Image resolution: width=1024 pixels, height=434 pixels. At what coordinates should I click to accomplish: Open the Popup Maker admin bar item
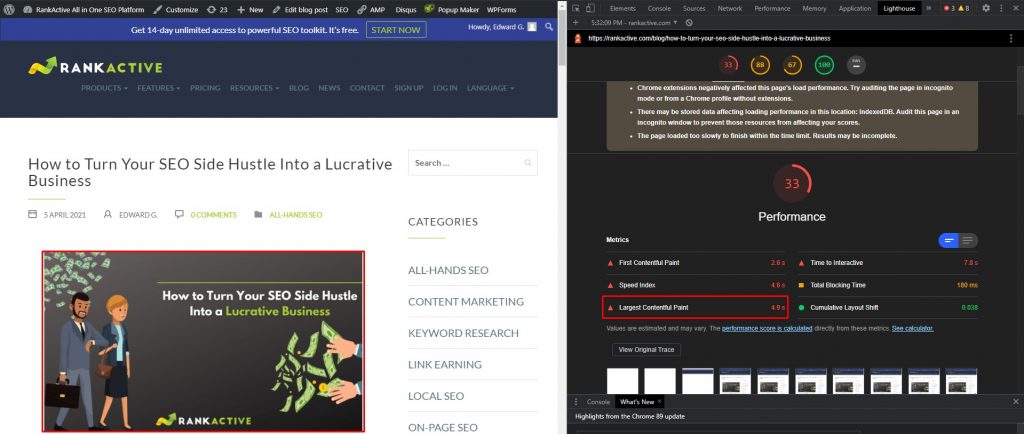[451, 10]
